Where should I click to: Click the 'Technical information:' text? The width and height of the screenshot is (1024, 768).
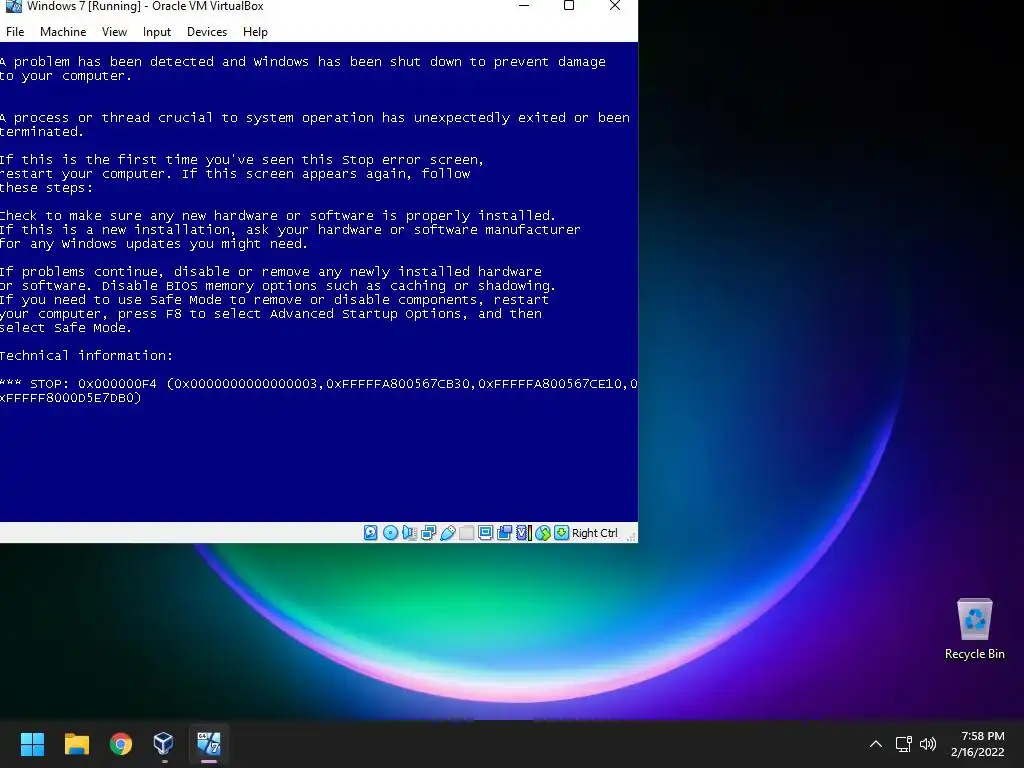[86, 355]
